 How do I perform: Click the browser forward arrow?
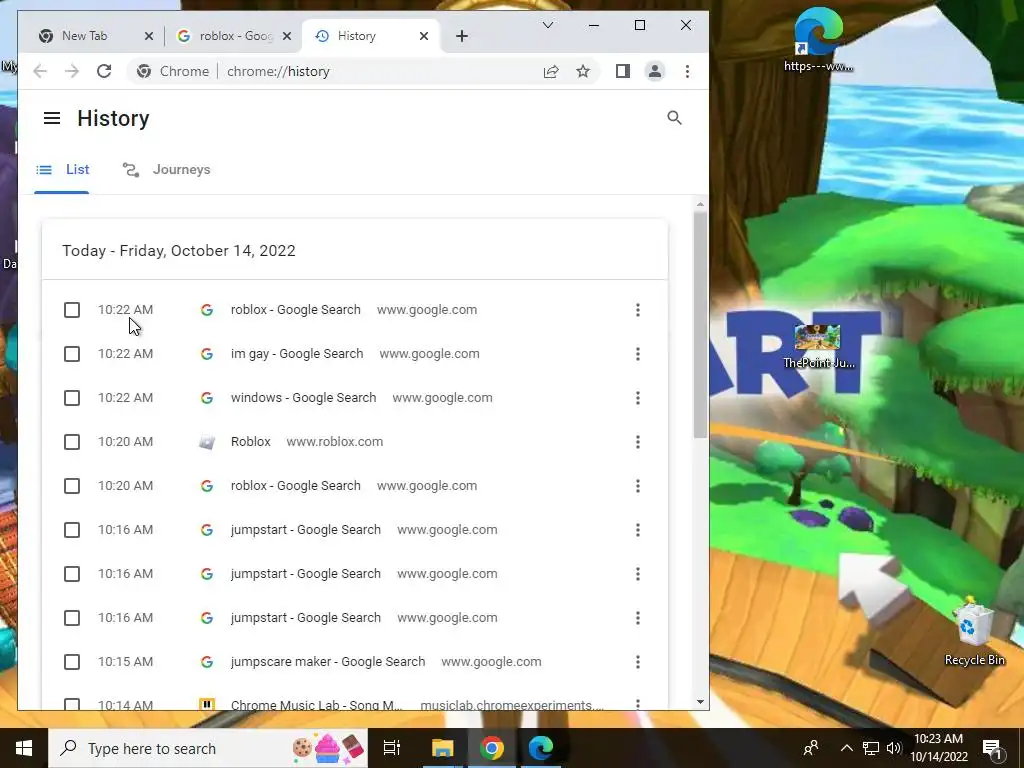pos(72,71)
